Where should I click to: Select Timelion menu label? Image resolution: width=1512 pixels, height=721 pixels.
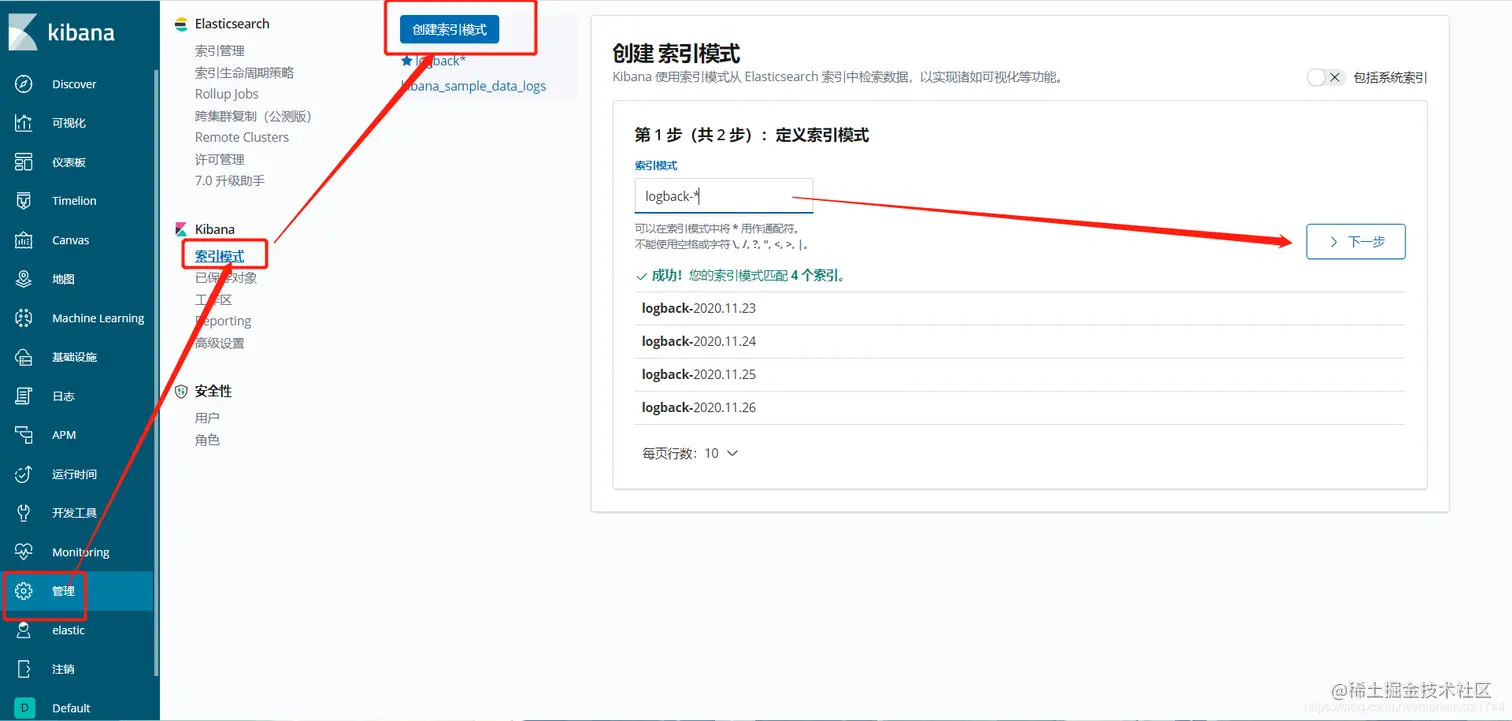pyautogui.click(x=74, y=201)
